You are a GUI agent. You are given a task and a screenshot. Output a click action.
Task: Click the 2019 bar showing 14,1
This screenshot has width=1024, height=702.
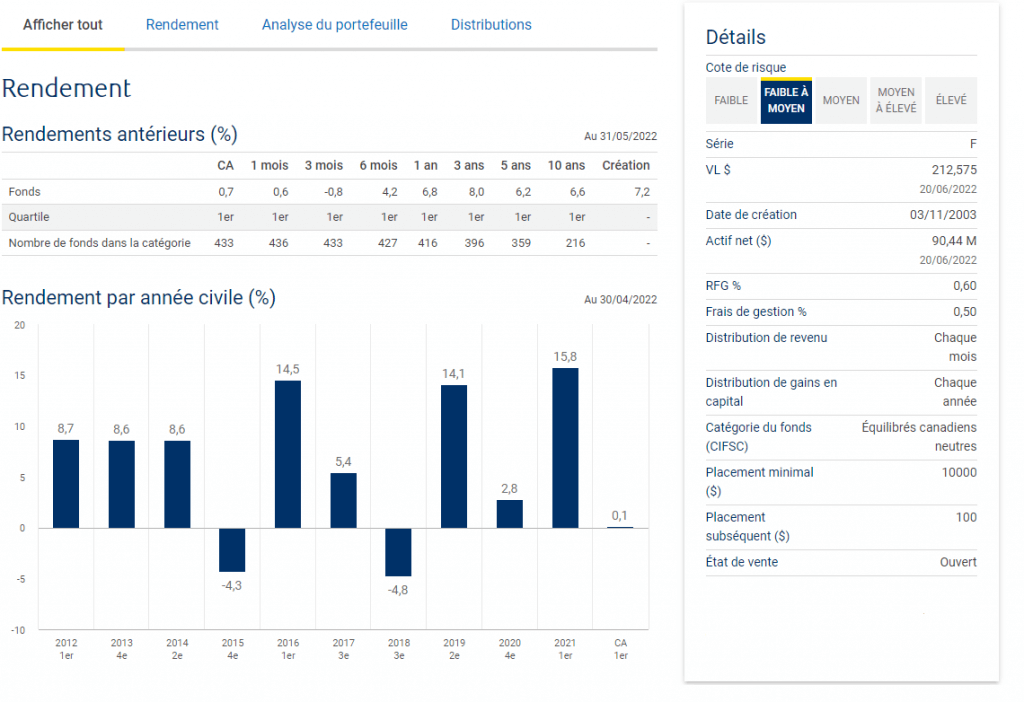pyautogui.click(x=454, y=456)
